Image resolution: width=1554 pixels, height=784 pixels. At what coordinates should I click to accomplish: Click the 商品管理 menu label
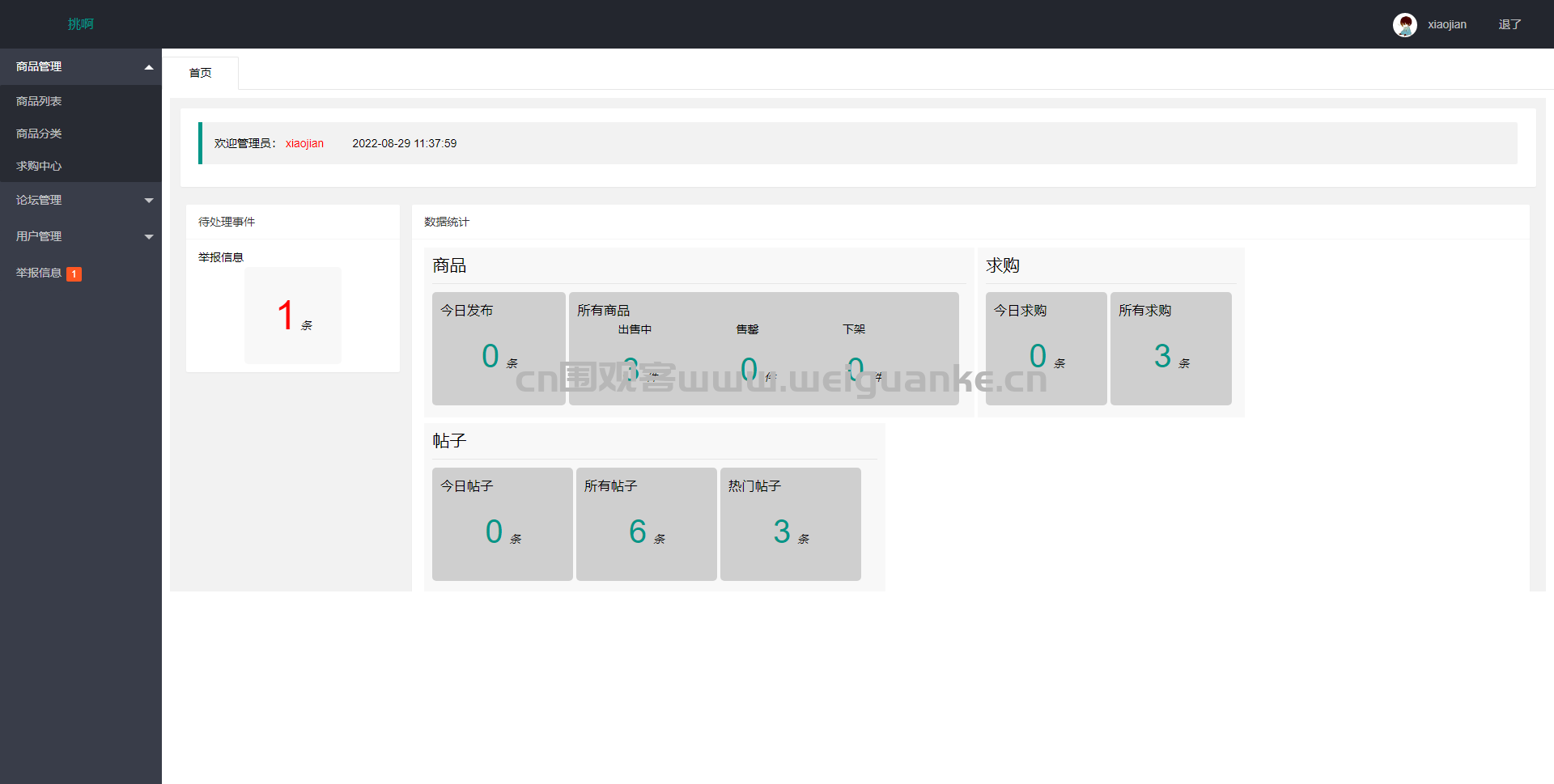39,66
